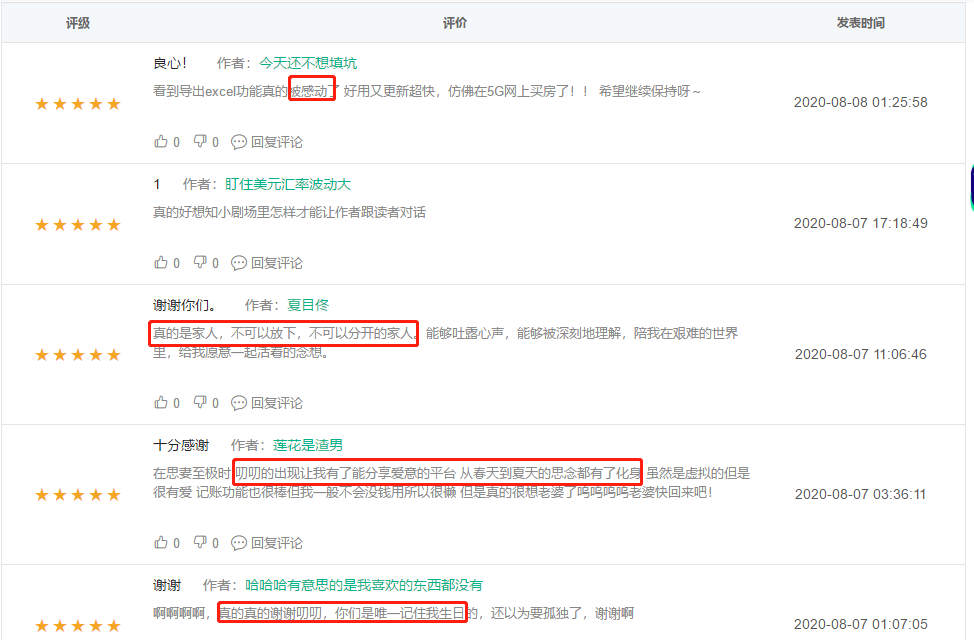
Task: Click timestamp 2020-08-07 17:18:49
Action: coord(860,223)
